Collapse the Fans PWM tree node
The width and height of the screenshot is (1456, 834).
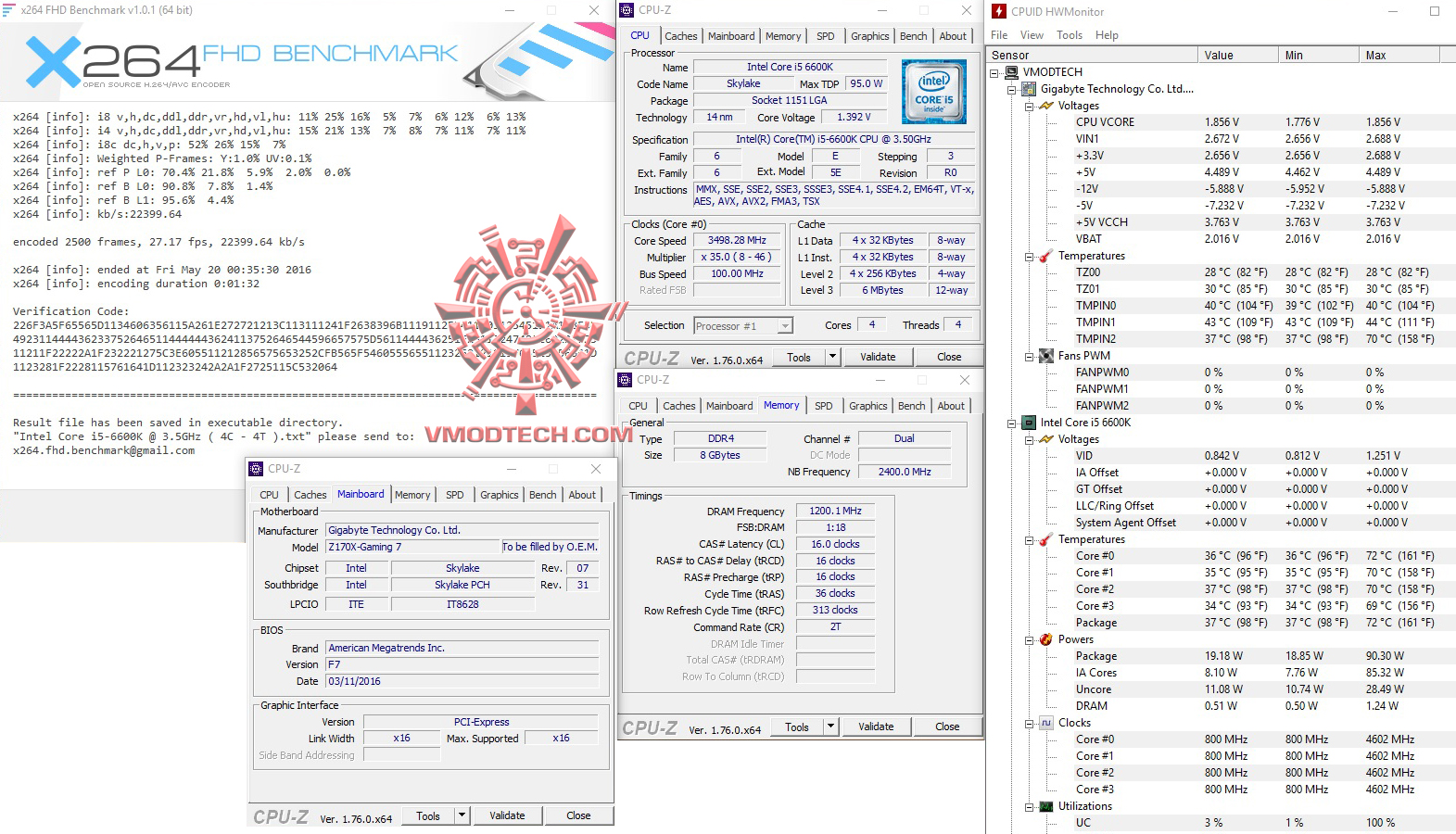(1029, 357)
